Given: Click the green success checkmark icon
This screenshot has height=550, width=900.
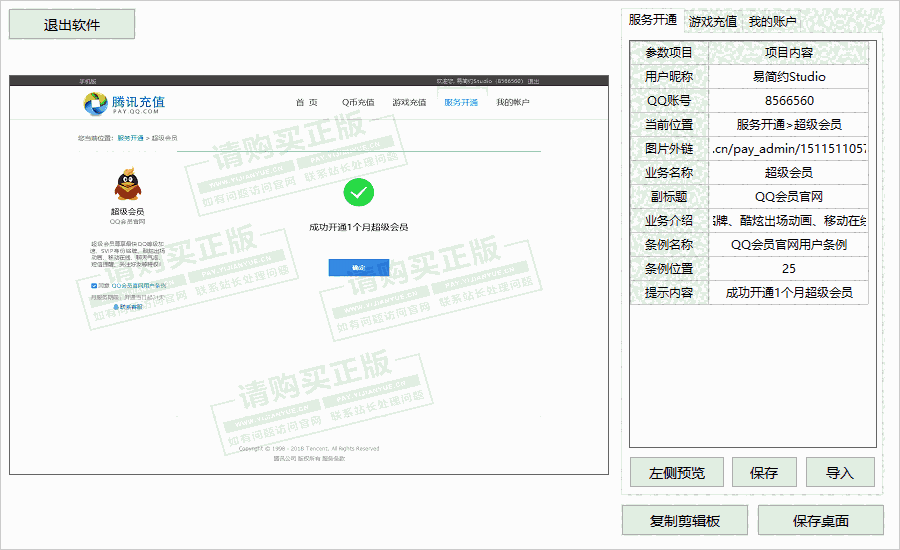Looking at the screenshot, I should click(359, 192).
